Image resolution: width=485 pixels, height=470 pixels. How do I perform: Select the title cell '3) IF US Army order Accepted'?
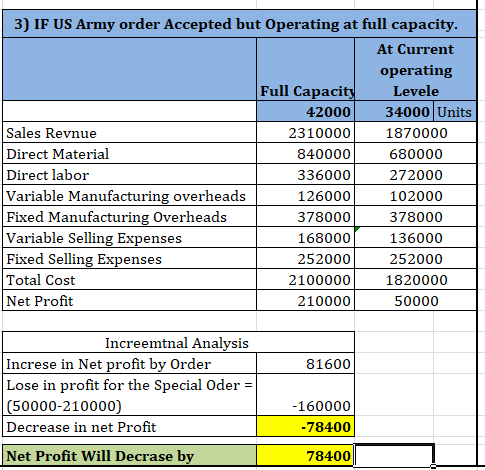tap(239, 24)
